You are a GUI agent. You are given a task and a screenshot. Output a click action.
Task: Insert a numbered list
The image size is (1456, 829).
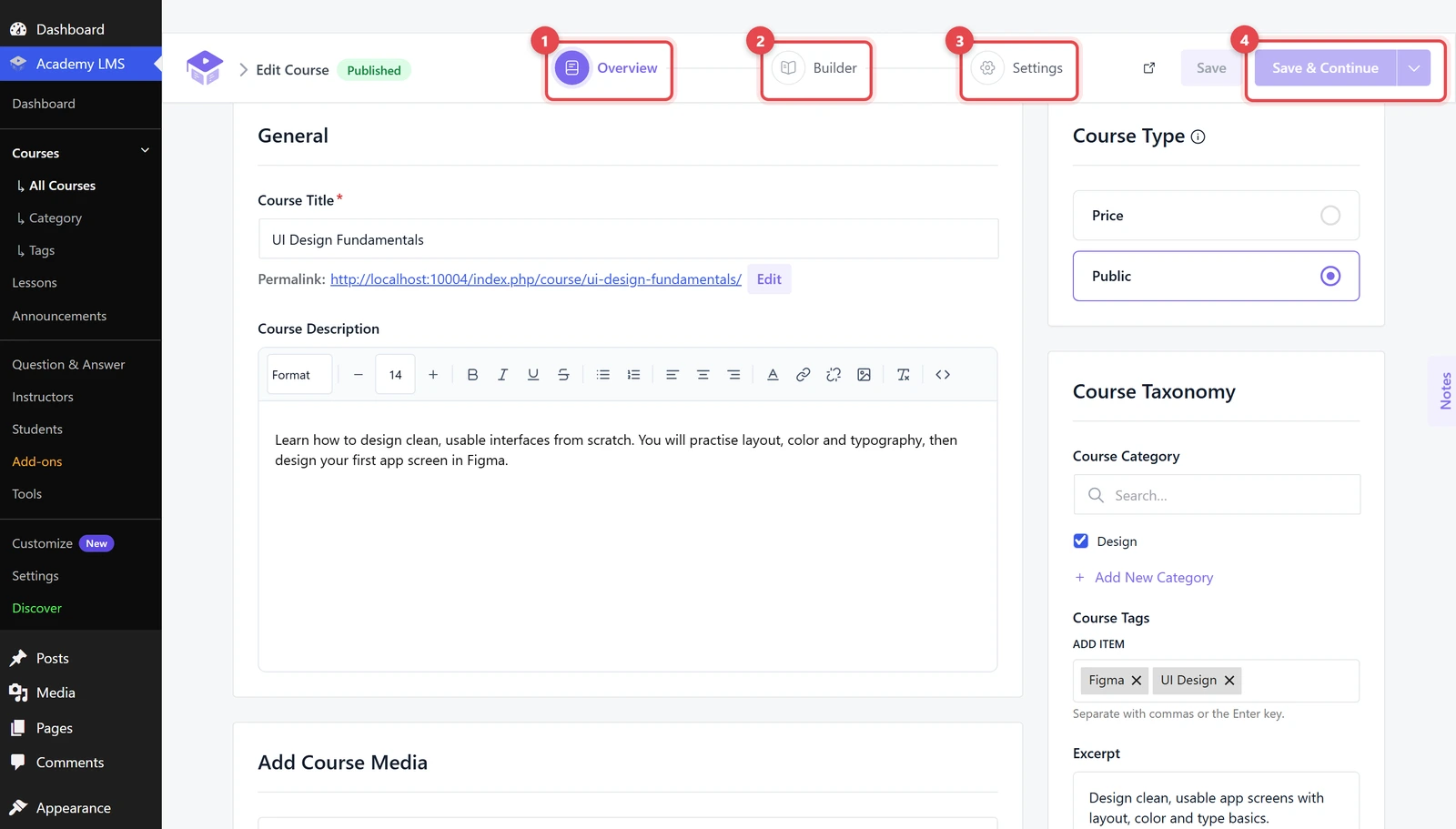click(x=633, y=375)
